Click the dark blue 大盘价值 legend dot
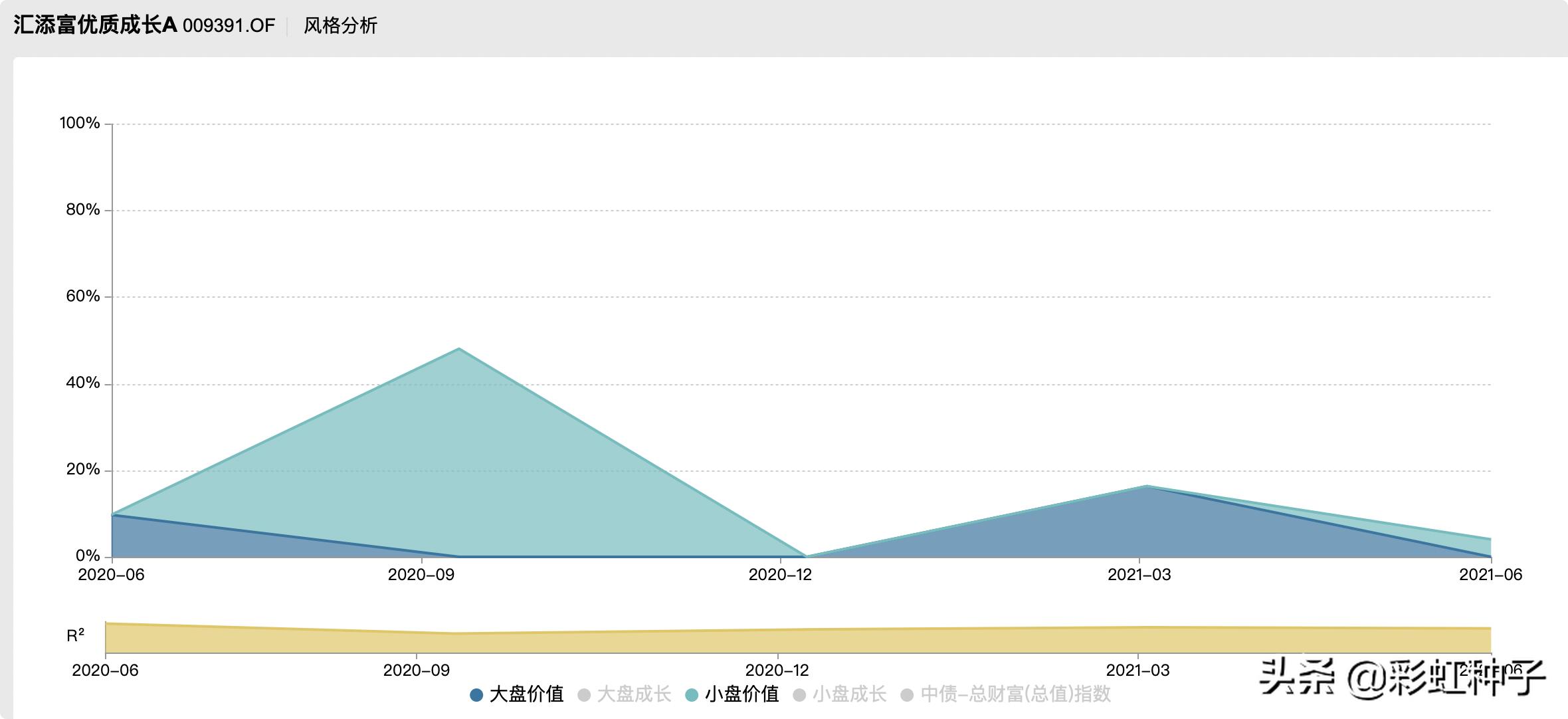Screen dimensions: 1568x719 pyautogui.click(x=476, y=695)
